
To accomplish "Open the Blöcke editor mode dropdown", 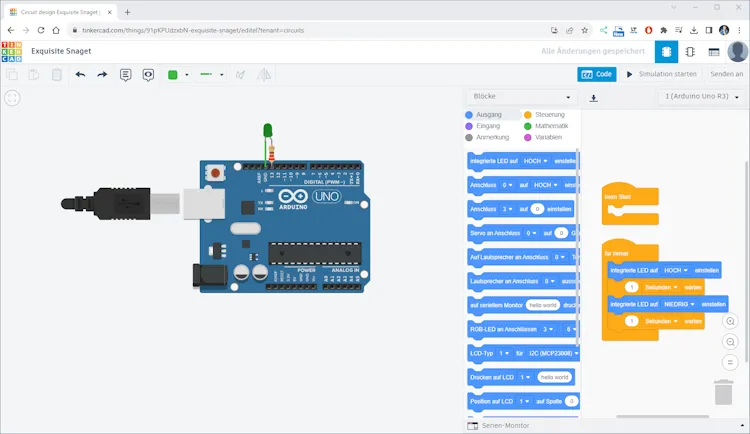I will [522, 97].
